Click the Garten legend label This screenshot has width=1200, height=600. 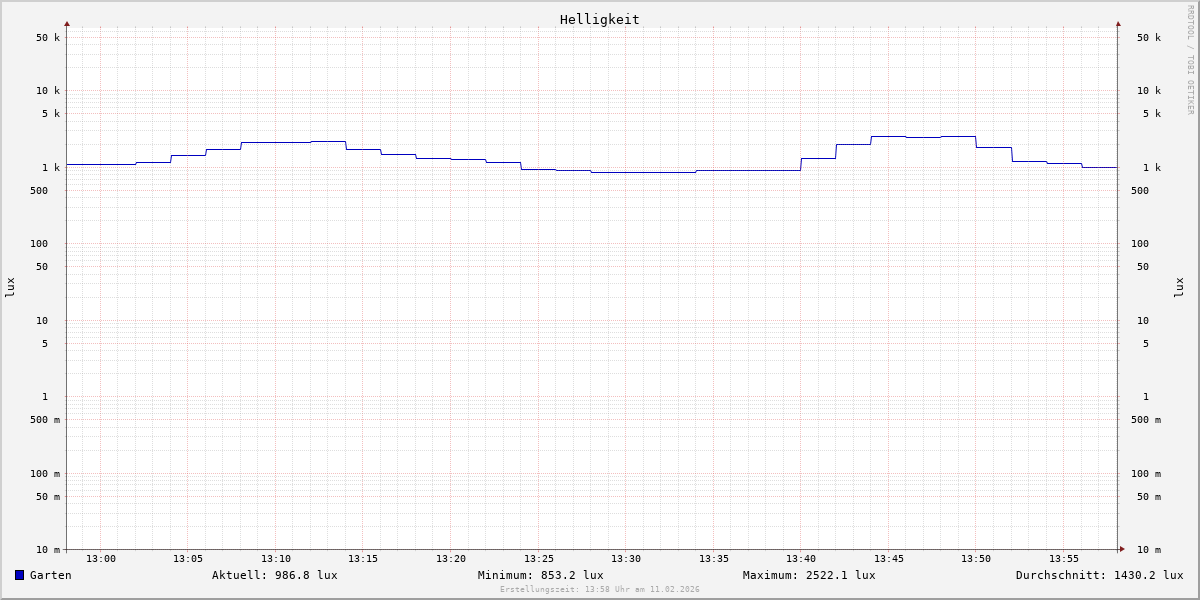tap(50, 575)
